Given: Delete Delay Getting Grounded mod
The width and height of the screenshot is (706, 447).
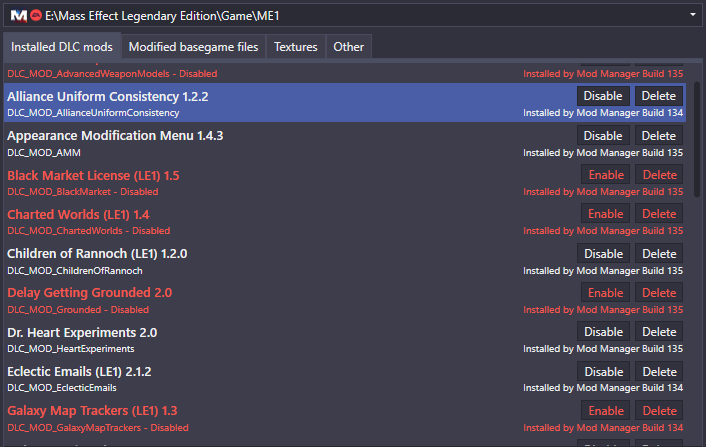Looking at the screenshot, I should (x=659, y=293).
